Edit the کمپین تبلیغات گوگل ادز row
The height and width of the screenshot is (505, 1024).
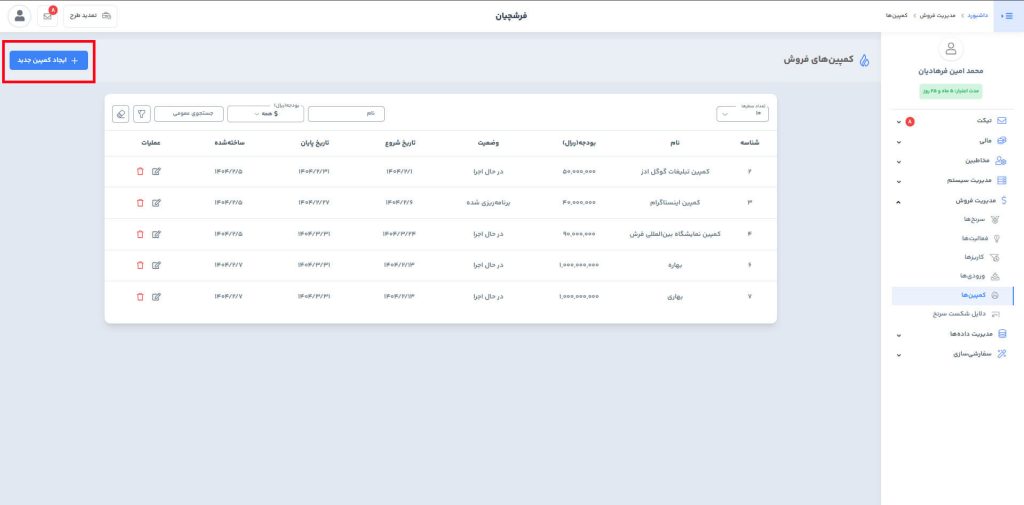(157, 171)
